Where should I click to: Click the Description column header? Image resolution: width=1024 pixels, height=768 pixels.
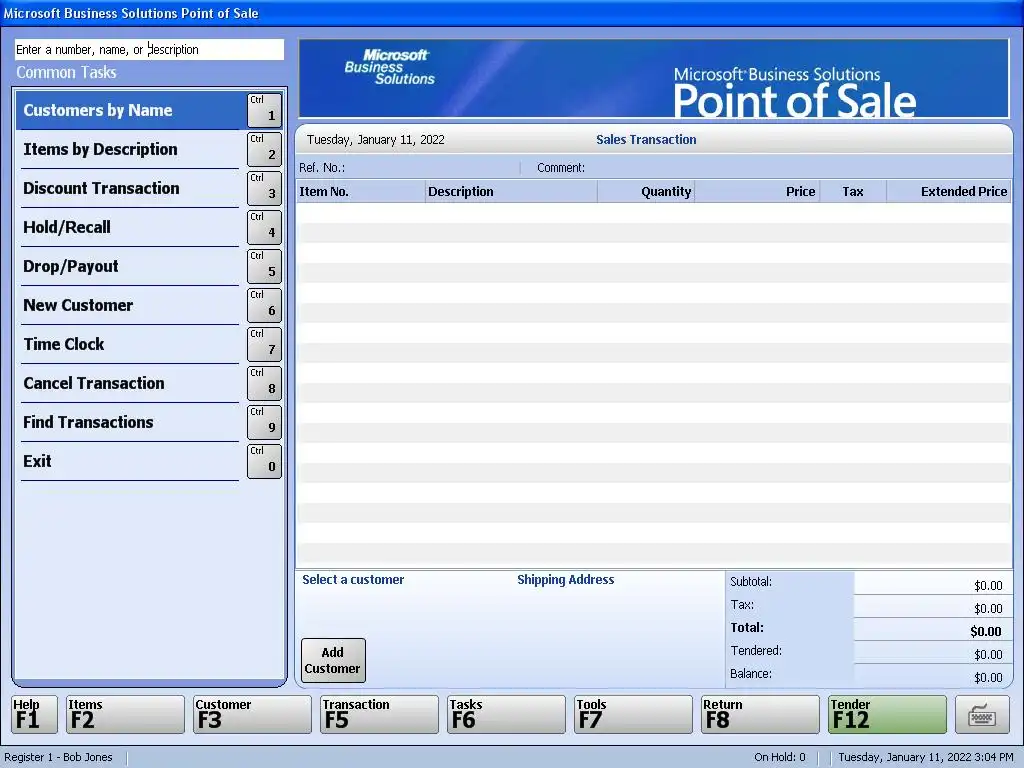coord(511,191)
